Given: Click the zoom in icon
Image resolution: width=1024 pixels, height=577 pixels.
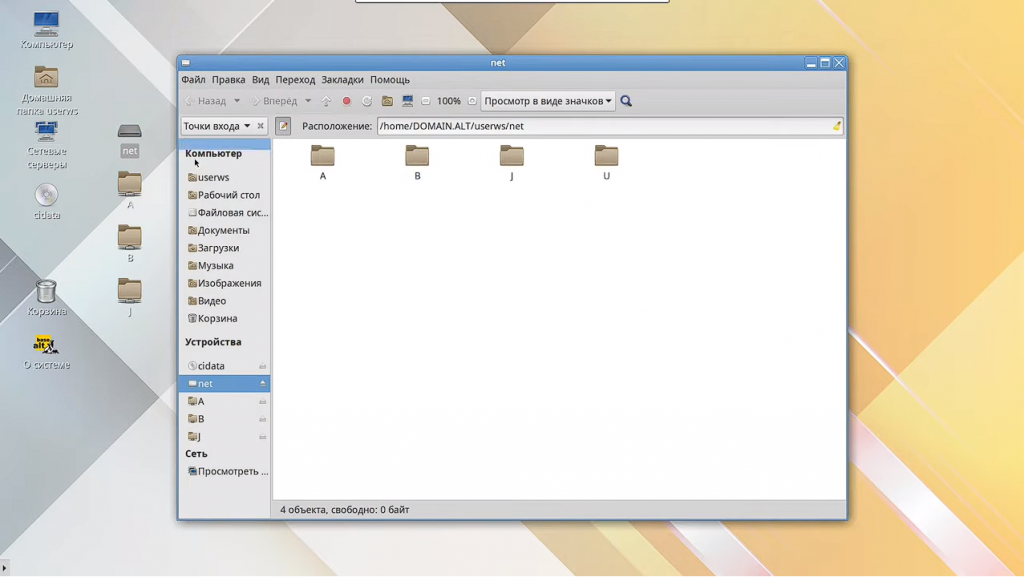Looking at the screenshot, I should tap(472, 101).
